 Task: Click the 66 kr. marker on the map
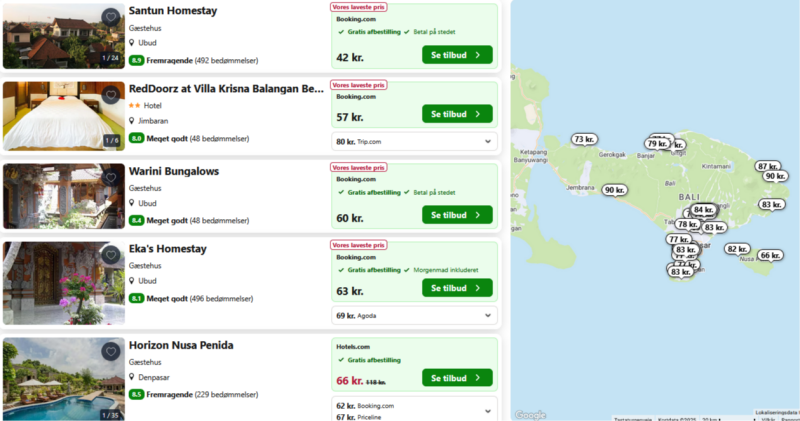(769, 255)
